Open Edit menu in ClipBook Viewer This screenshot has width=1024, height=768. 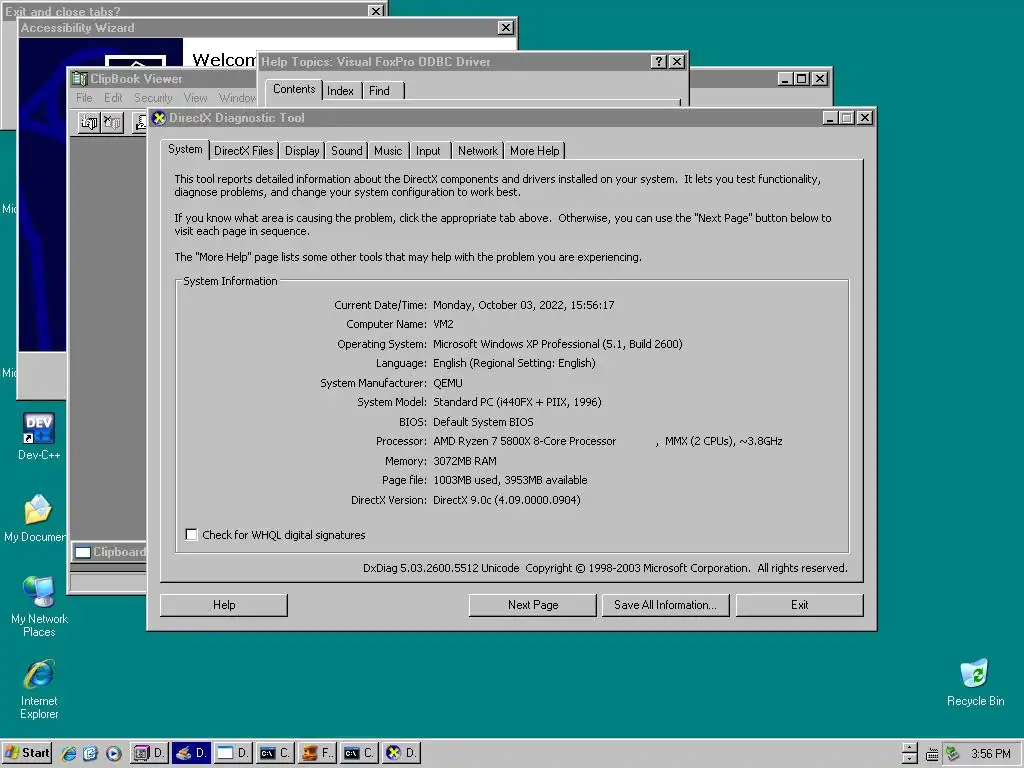coord(113,98)
